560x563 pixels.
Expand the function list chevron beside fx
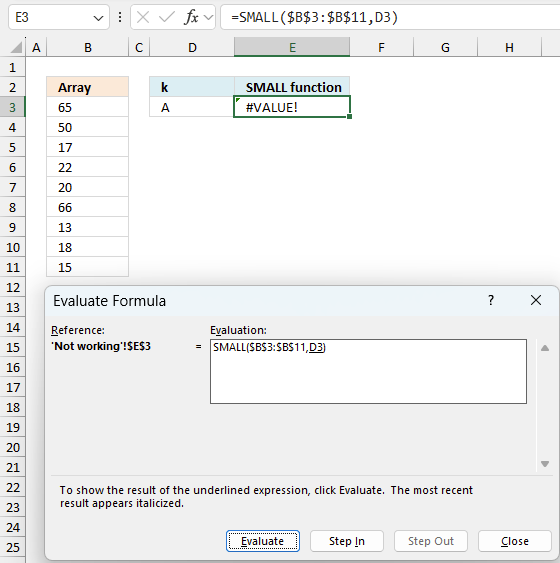tap(208, 17)
